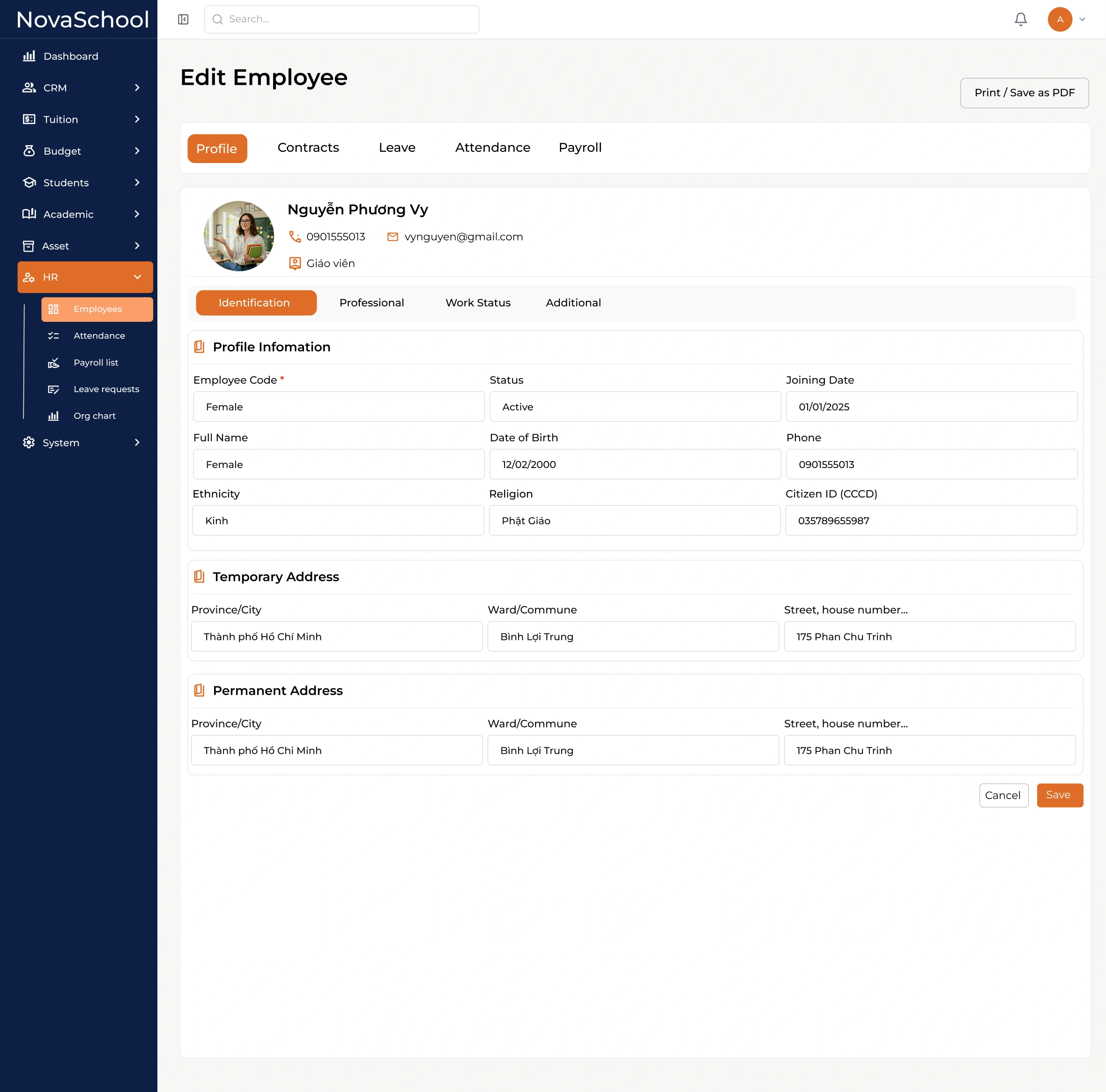Viewport: 1106px width, 1092px height.
Task: Click the phone icon beside 0901555013
Action: (x=295, y=237)
